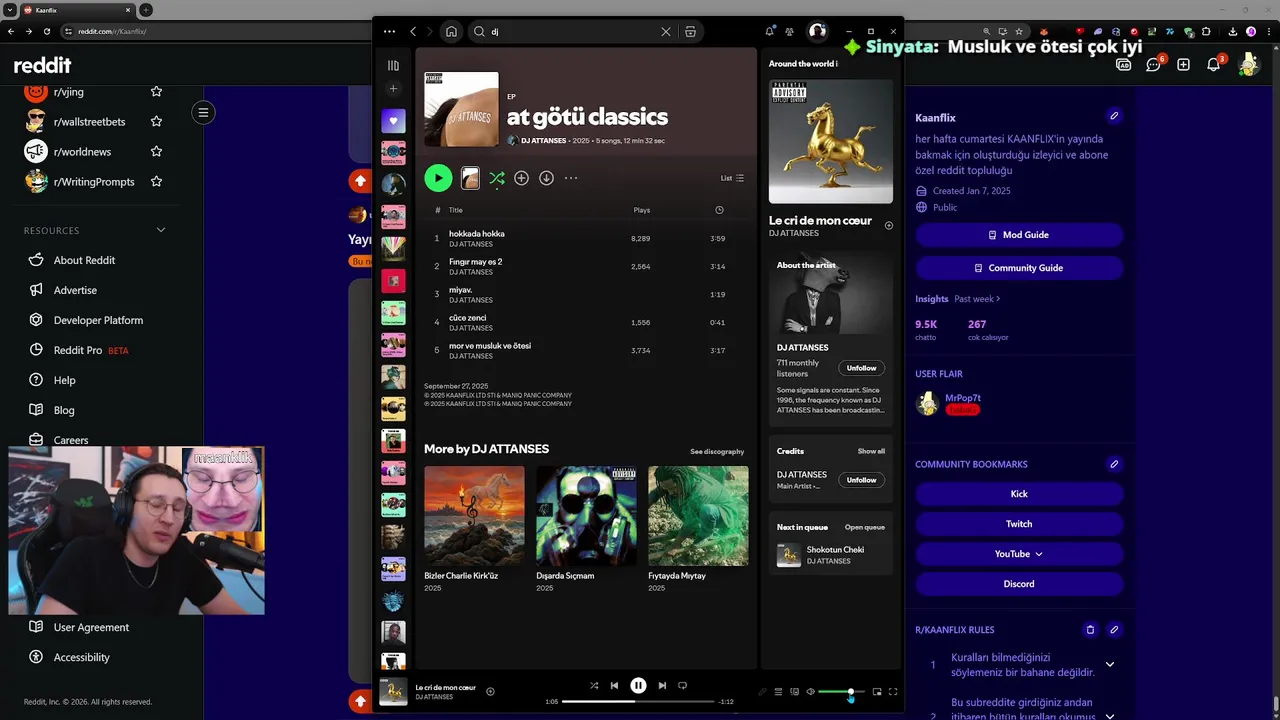
Task: Open Spotify Friend Activity icon
Action: point(789,32)
